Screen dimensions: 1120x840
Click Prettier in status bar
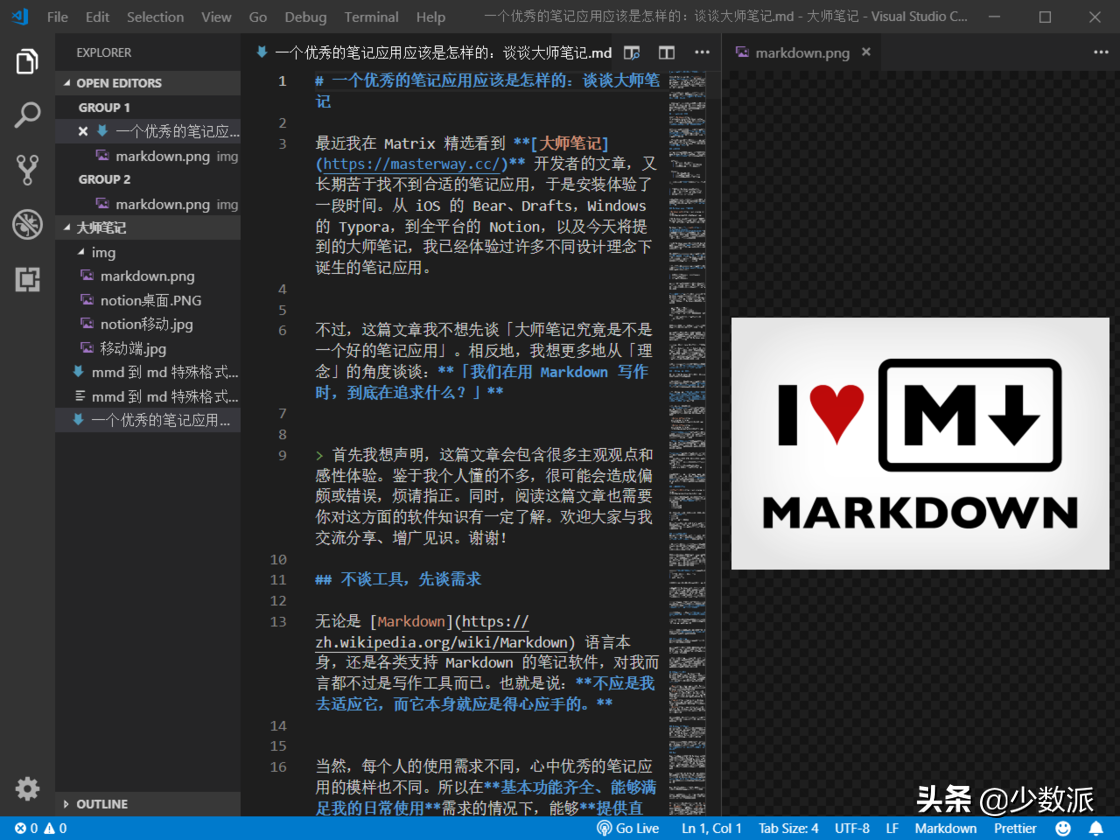tap(1015, 829)
